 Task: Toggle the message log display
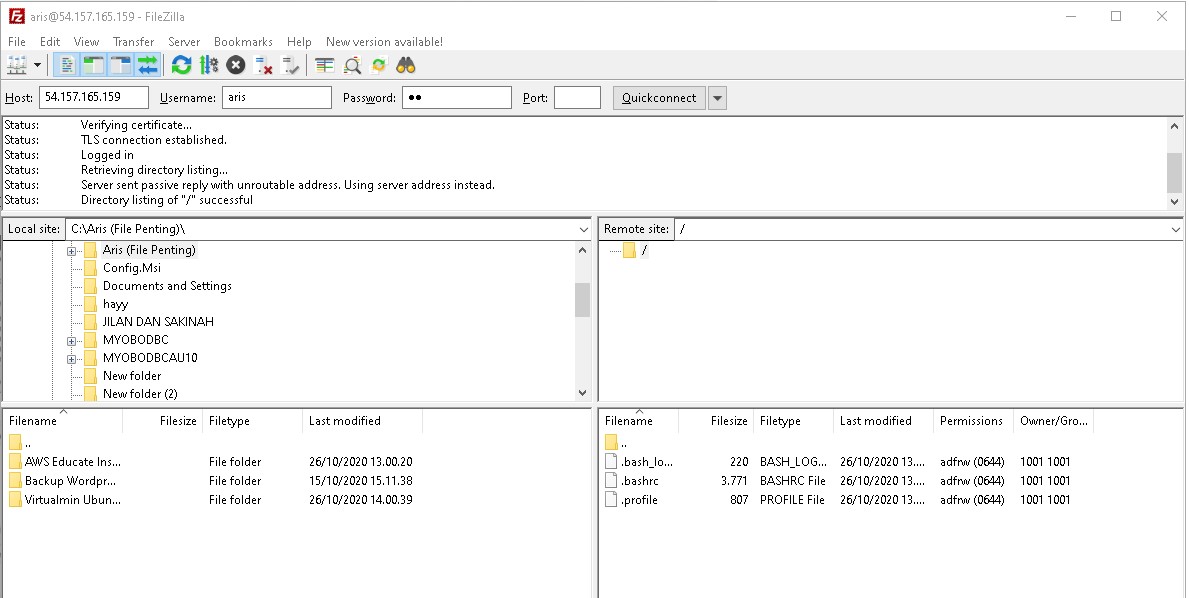67,66
